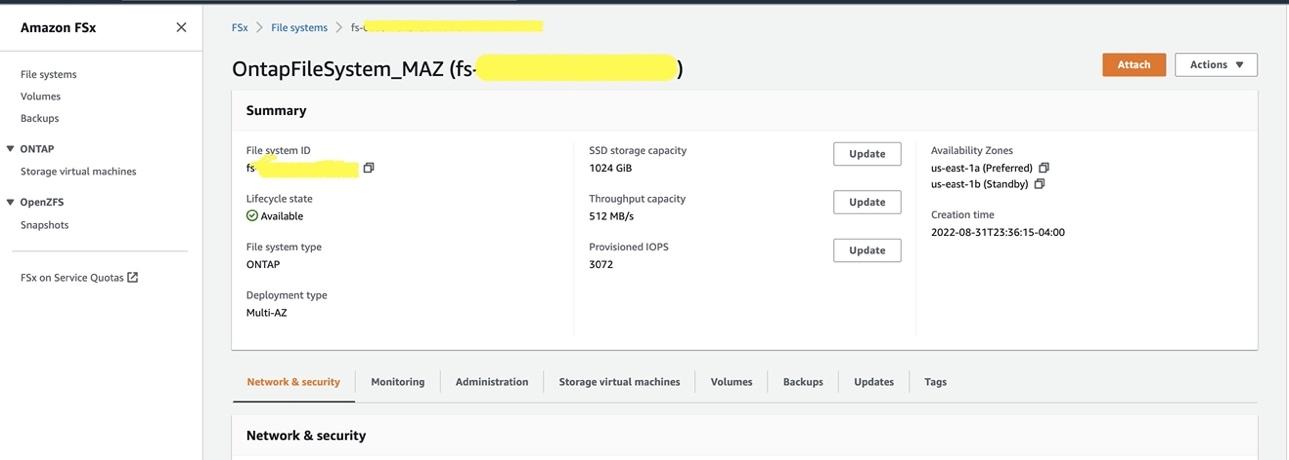Go to File systems breadcrumb link
Image resolution: width=1289 pixels, height=460 pixels.
click(x=299, y=28)
